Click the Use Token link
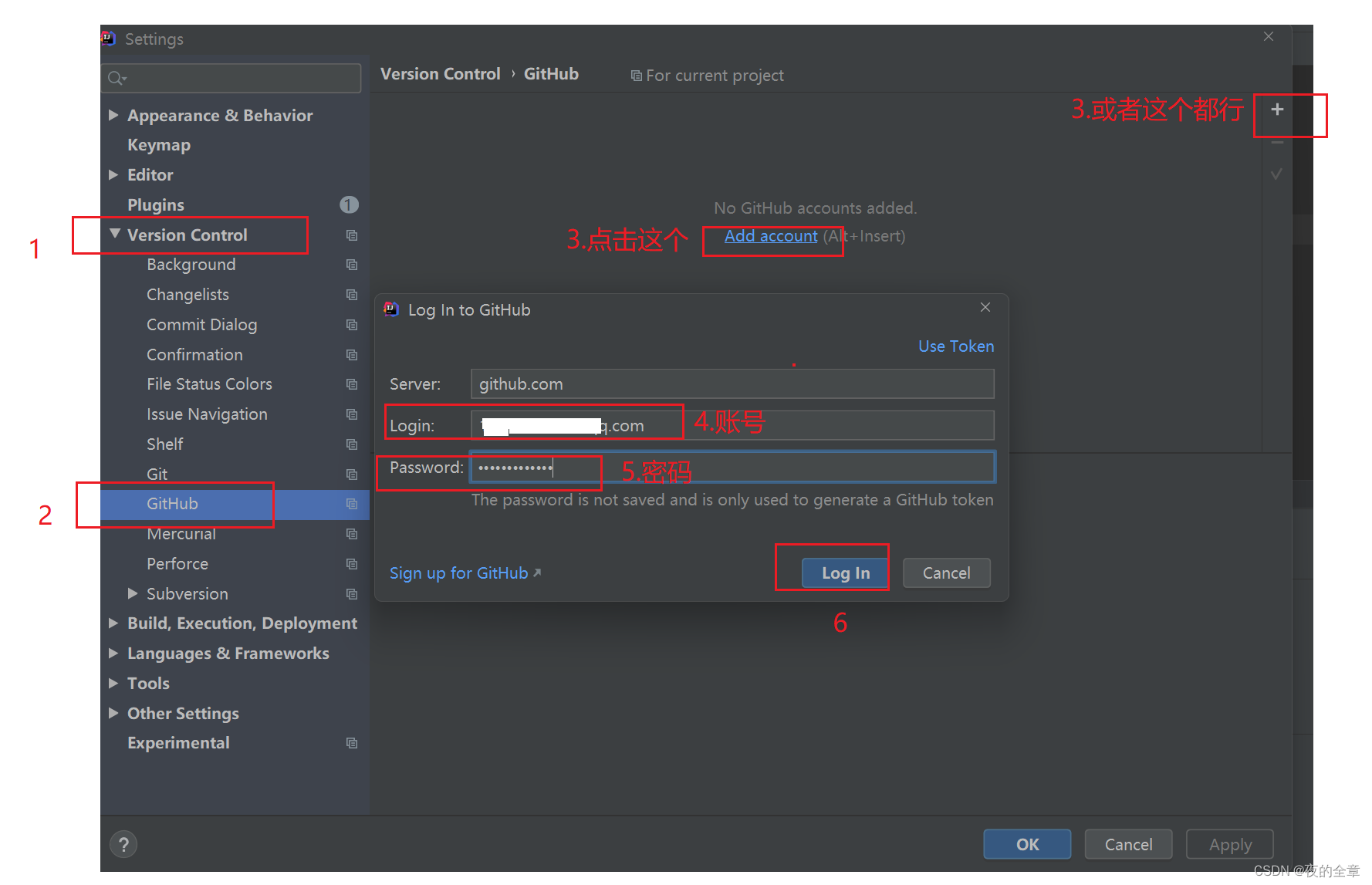This screenshot has width=1372, height=885. [x=956, y=346]
